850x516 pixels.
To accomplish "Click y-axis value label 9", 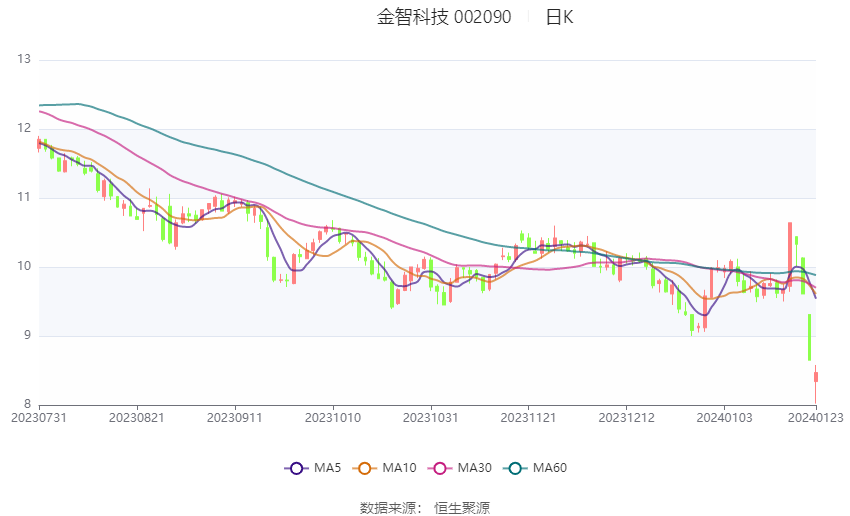I will 27,335.
